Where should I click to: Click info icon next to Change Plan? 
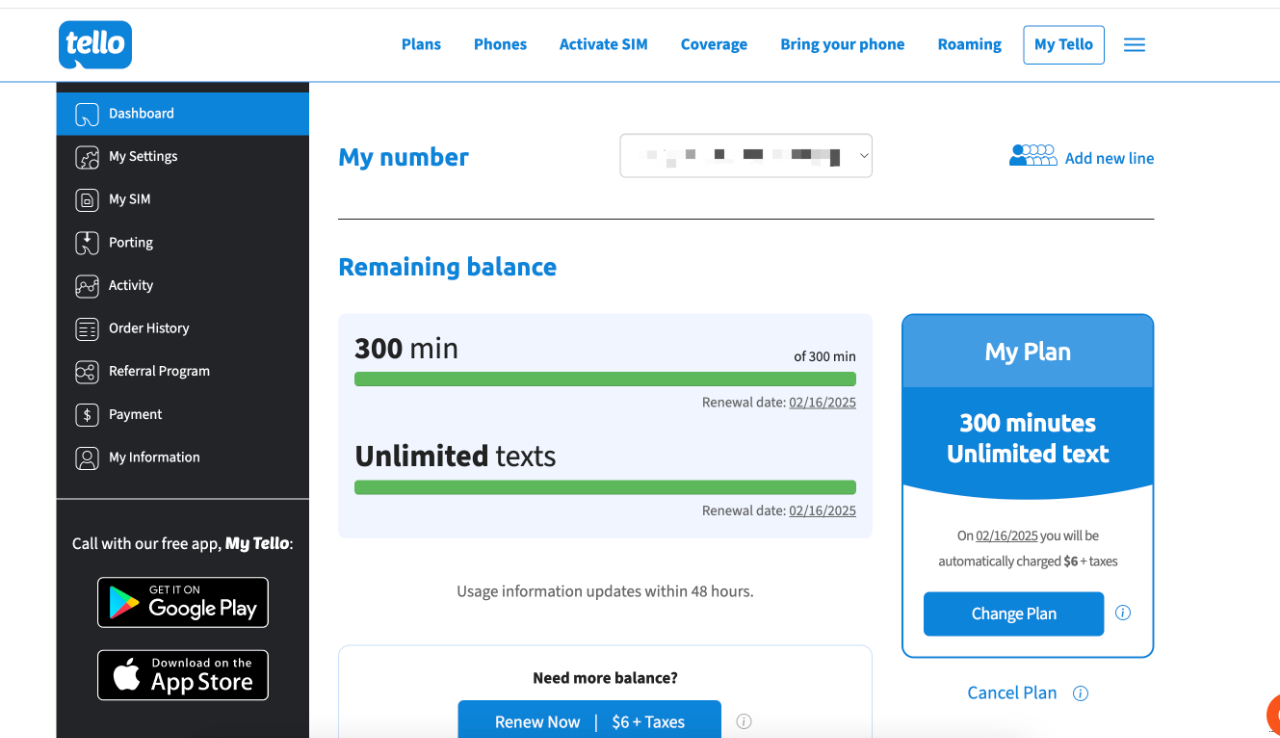click(1123, 613)
